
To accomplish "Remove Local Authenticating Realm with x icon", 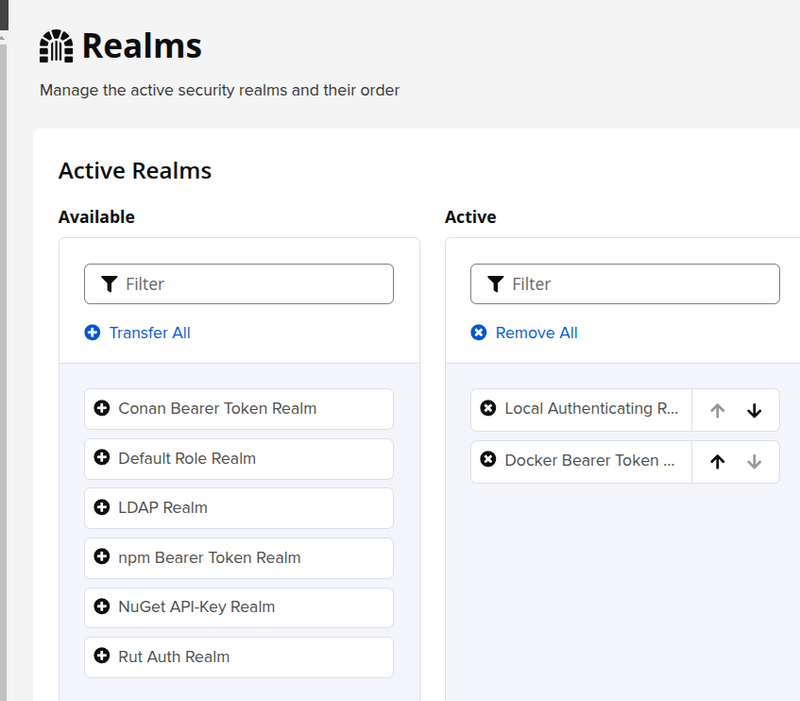I will [x=488, y=408].
